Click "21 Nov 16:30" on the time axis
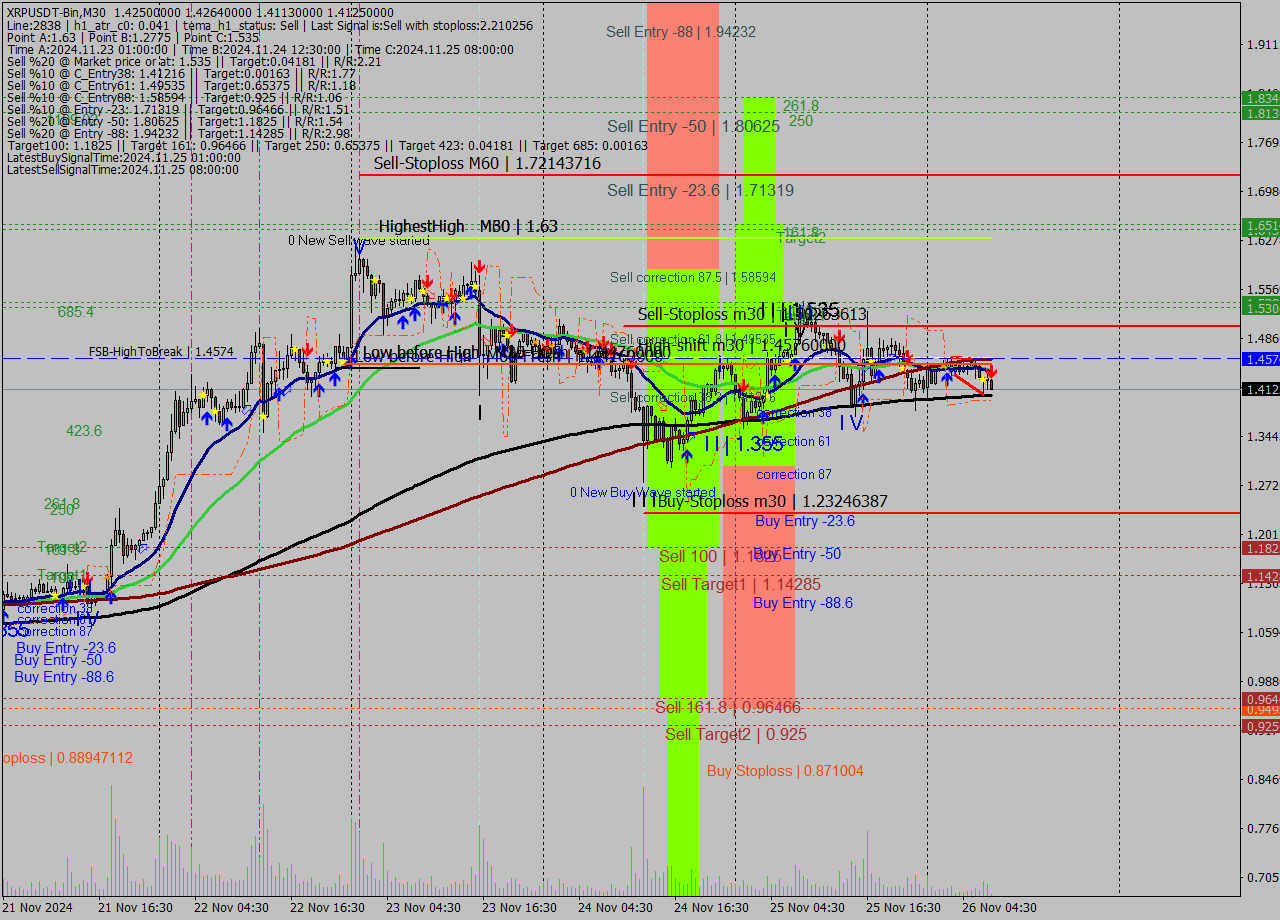 [x=133, y=908]
